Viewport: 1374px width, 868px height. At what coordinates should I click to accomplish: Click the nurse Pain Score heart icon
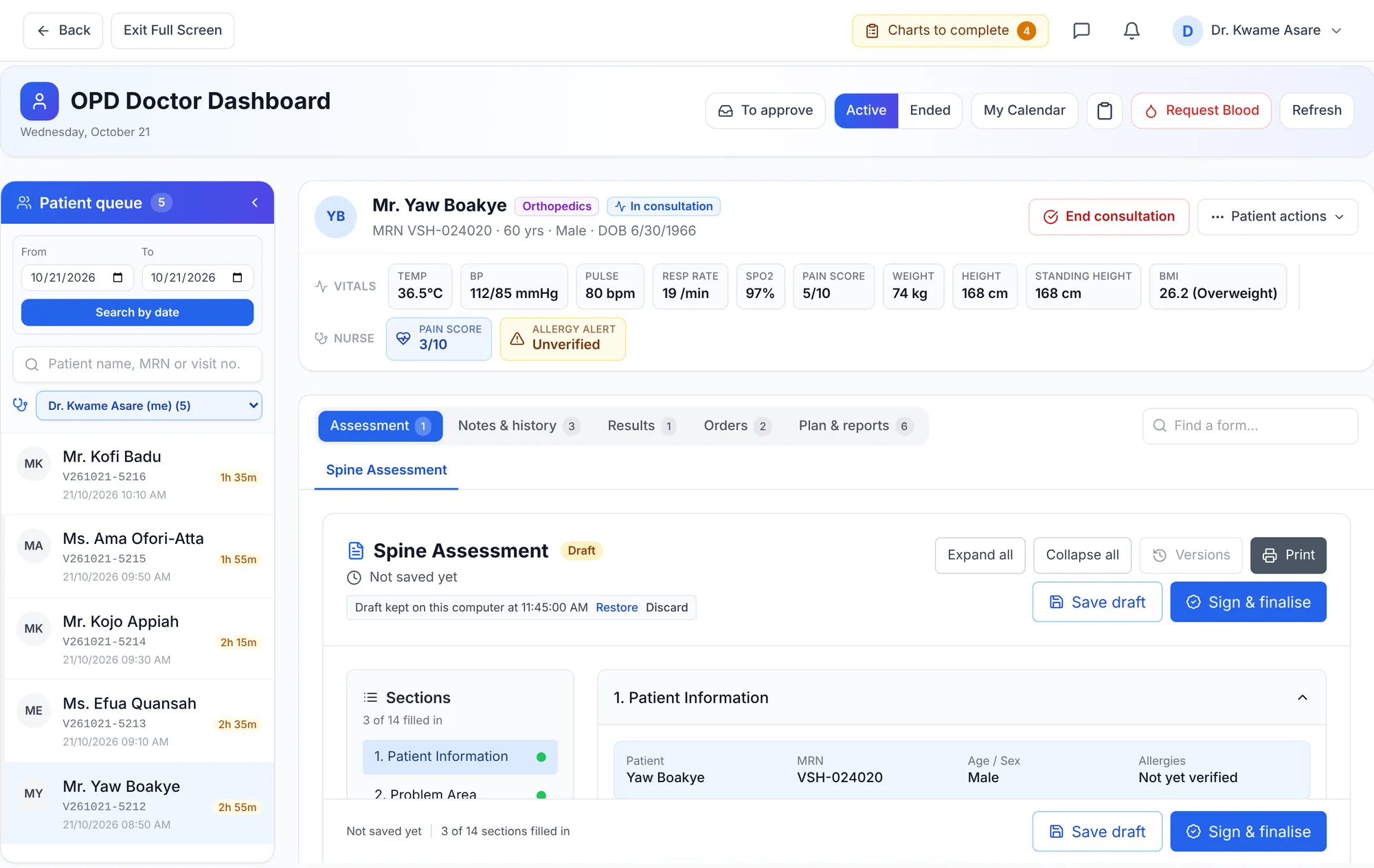click(x=403, y=338)
